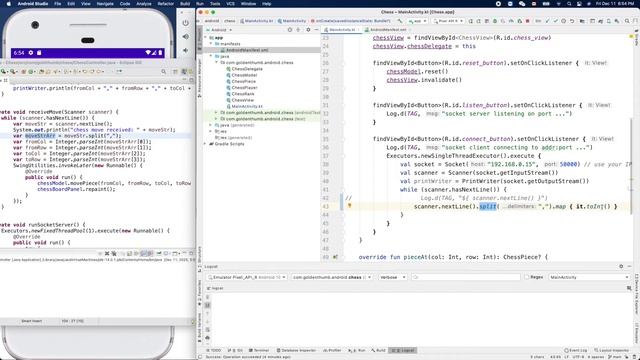Click the emulator volume up button
Viewport: 640px width, 360px height.
[186, 37]
